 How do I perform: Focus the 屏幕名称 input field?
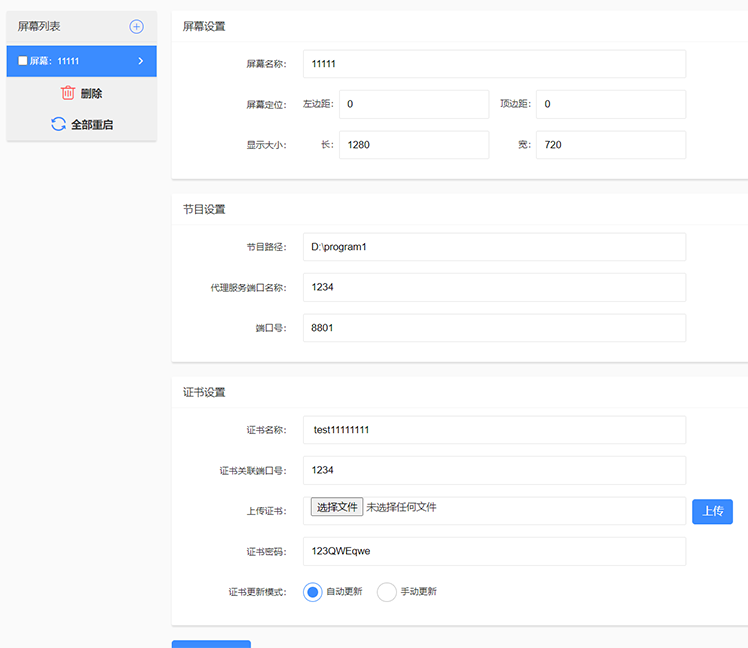pos(494,64)
